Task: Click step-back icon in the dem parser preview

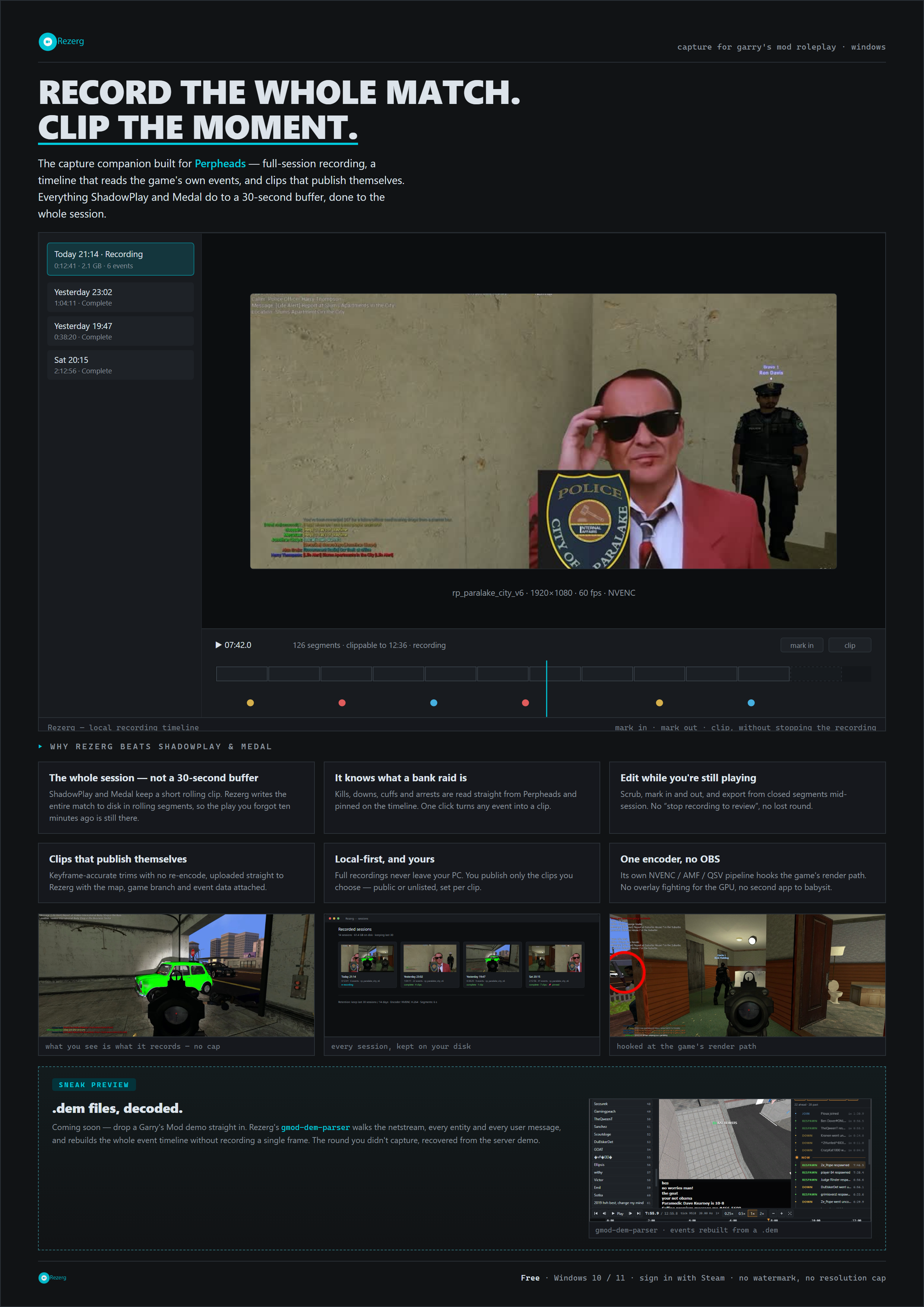Action: click(605, 1213)
